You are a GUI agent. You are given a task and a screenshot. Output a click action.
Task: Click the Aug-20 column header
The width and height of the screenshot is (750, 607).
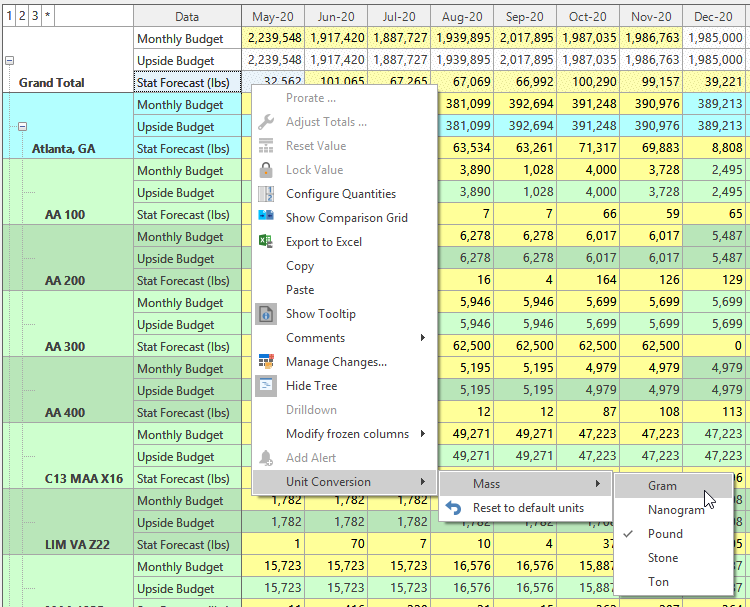(462, 17)
